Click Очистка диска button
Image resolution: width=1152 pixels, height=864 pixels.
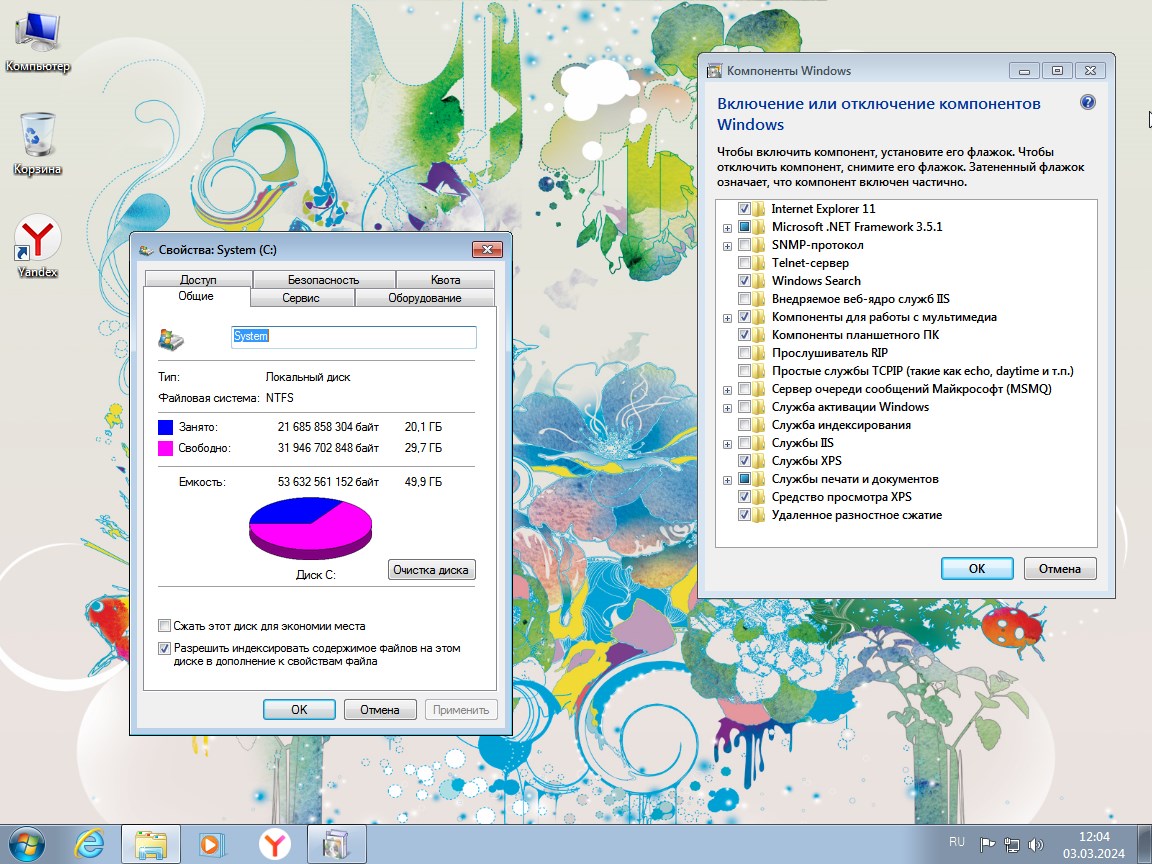(431, 569)
